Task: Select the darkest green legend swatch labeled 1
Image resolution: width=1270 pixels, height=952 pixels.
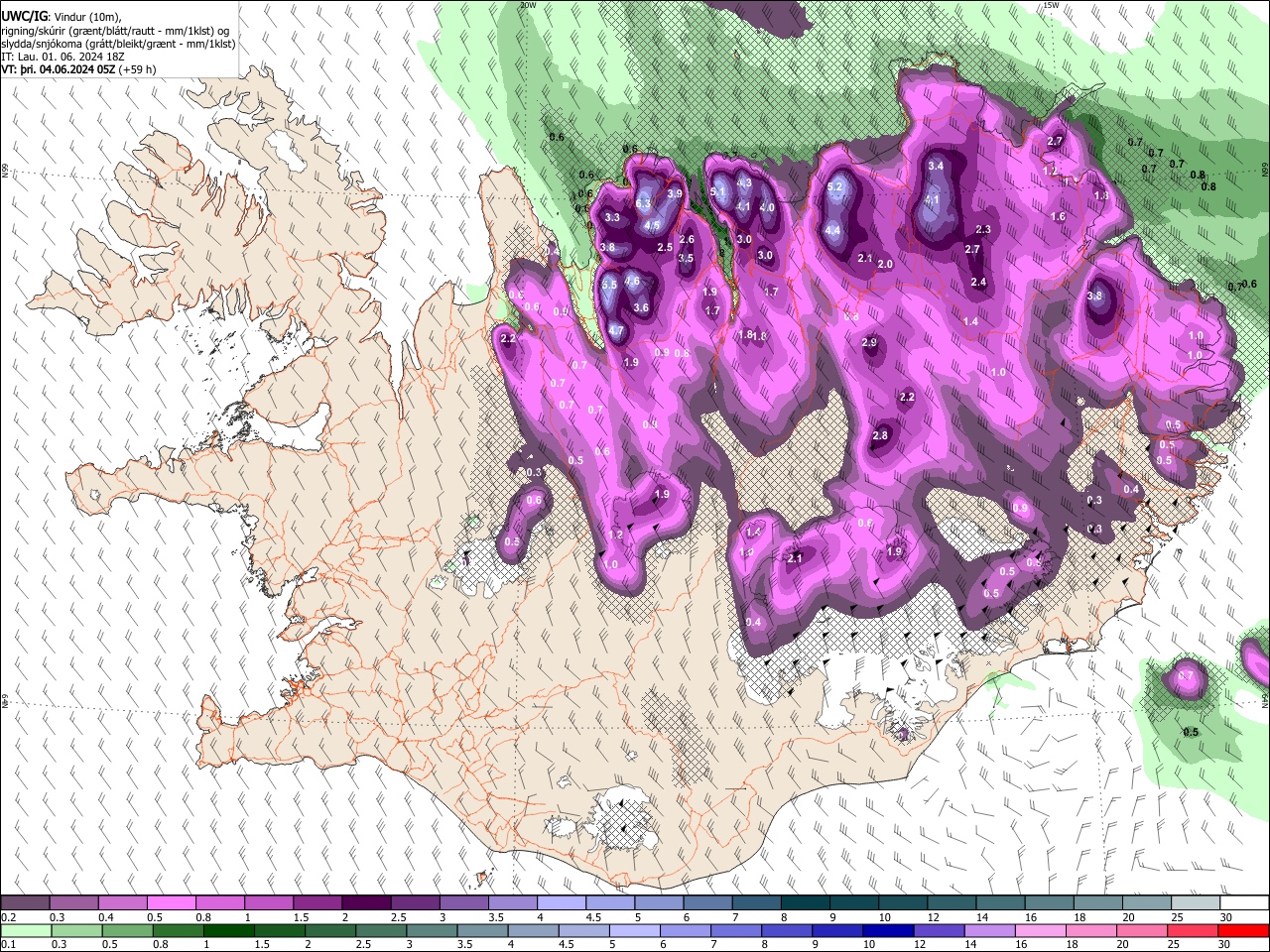Action: coord(229,930)
